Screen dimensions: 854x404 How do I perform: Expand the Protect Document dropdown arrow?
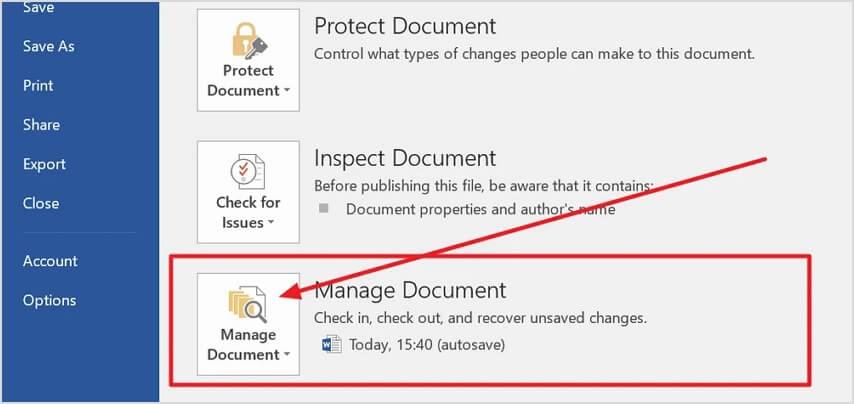[x=287, y=91]
